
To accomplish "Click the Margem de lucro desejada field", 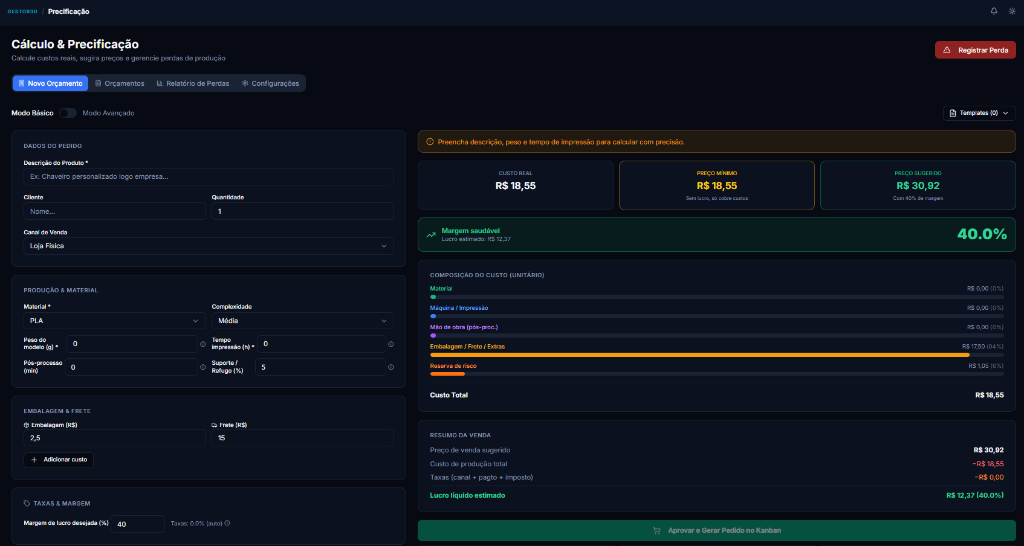I will click(138, 524).
